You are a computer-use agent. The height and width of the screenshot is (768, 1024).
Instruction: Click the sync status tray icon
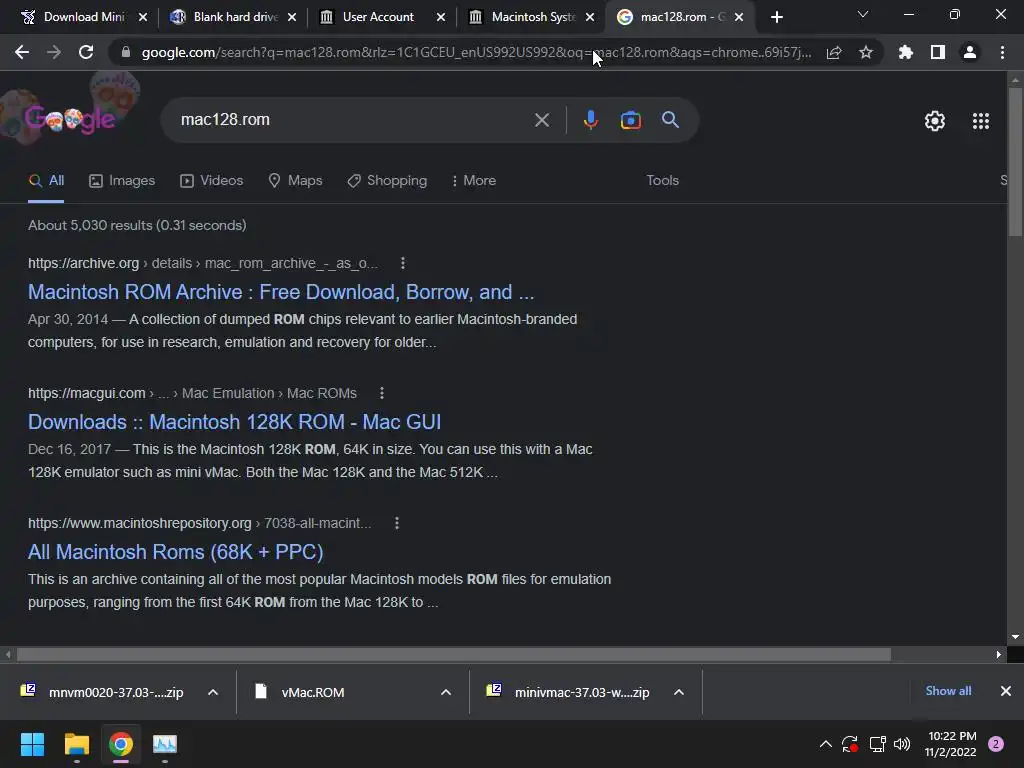point(850,744)
